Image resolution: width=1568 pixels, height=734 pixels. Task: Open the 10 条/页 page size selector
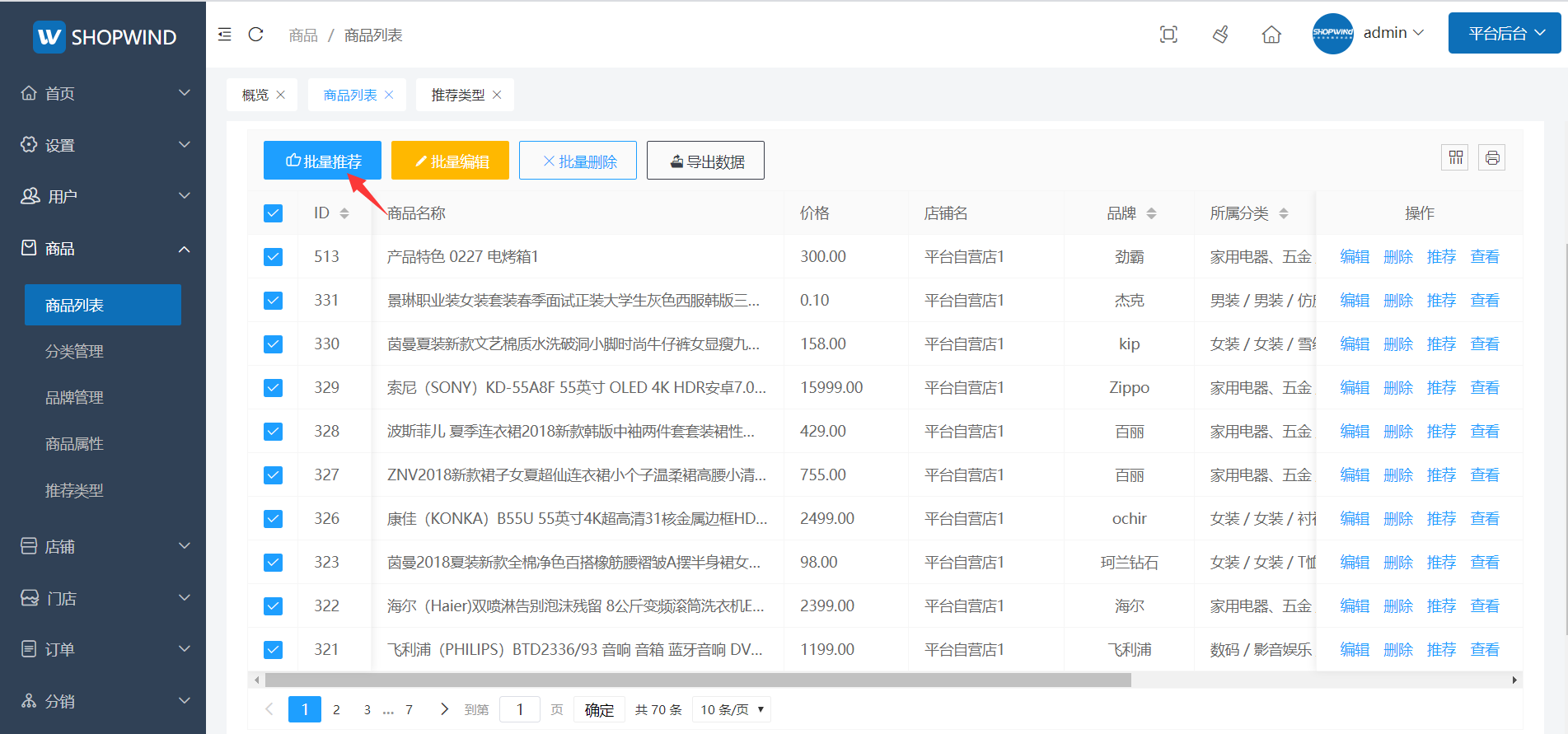coord(732,709)
